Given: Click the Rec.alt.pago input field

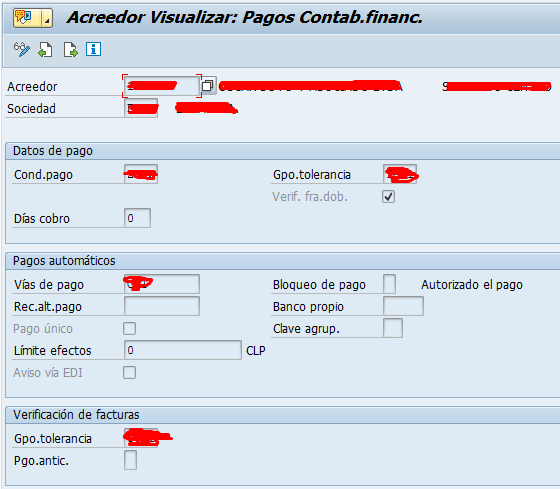Looking at the screenshot, I should [x=162, y=306].
